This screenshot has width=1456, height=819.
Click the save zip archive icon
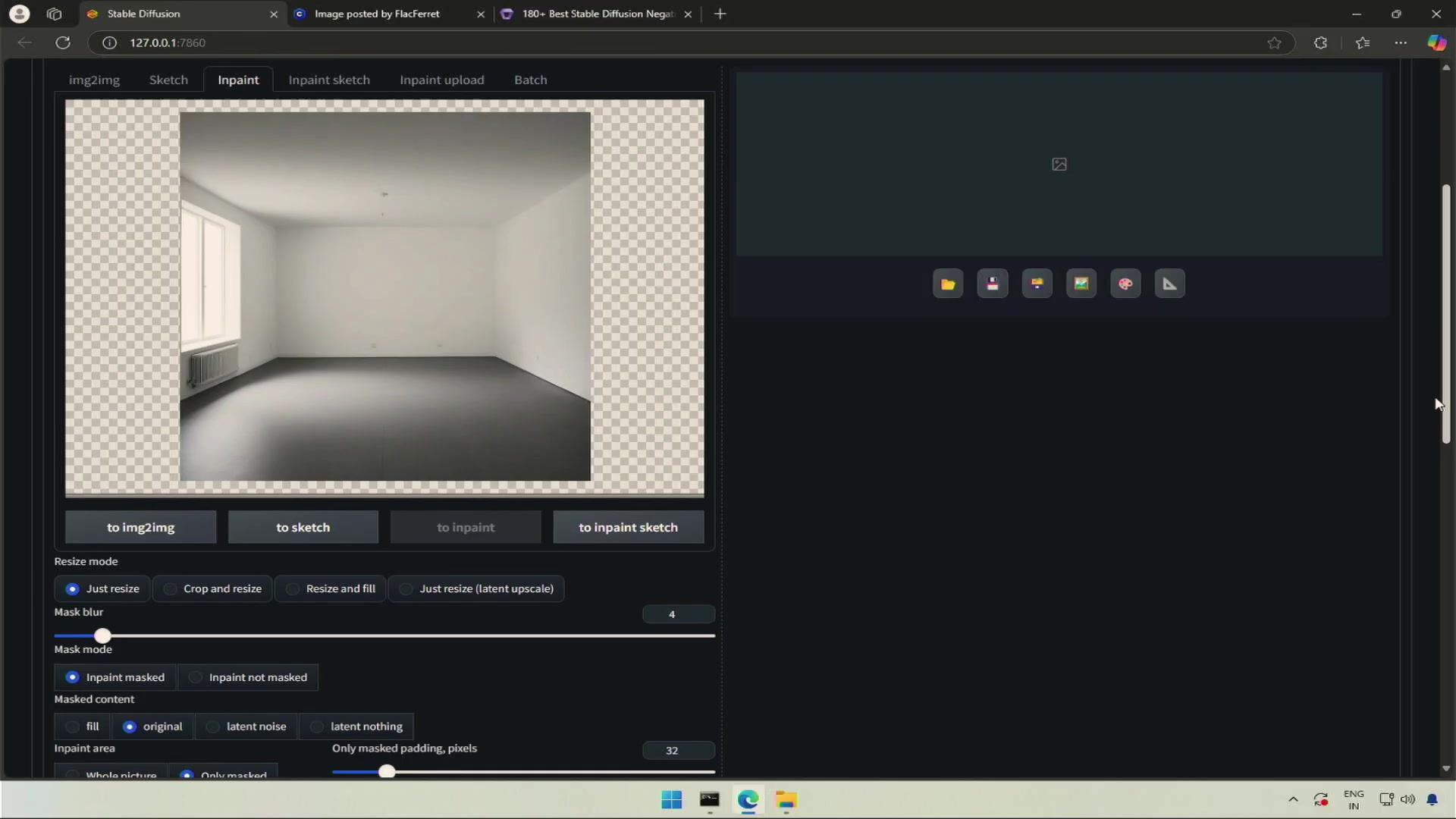[x=1037, y=284]
